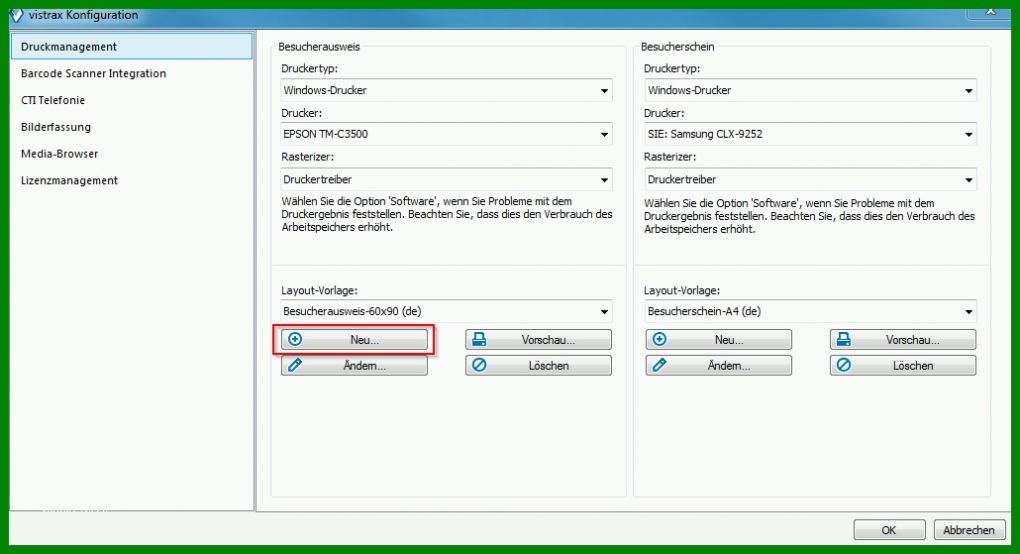Select Druckmanagement in the sidebar

tap(131, 47)
